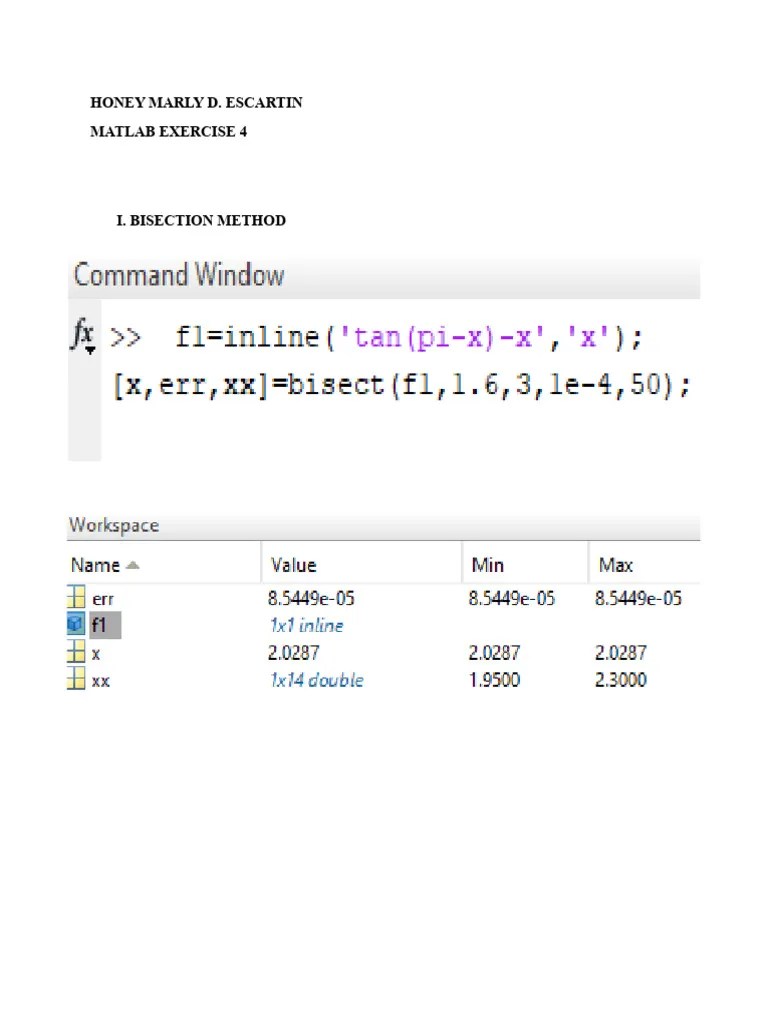The image size is (768, 1024).
Task: Click the Workspace panel title
Action: point(114,525)
